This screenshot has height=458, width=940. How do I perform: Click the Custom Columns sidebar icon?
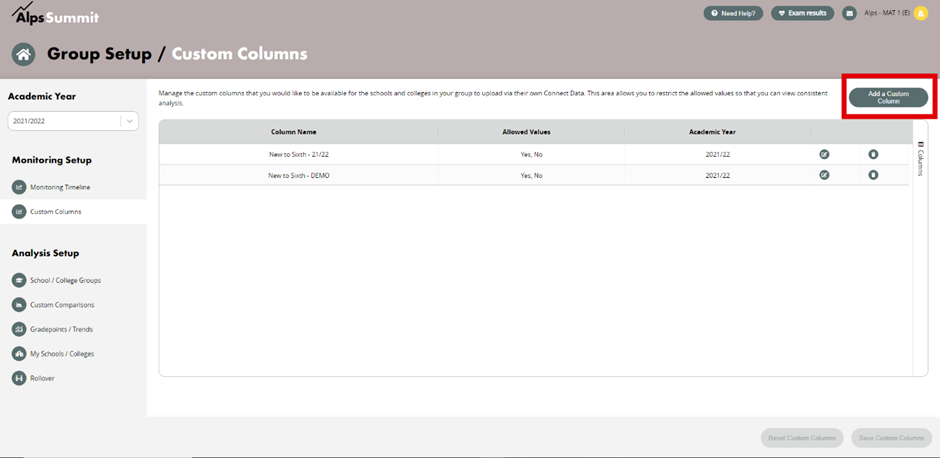coord(19,212)
